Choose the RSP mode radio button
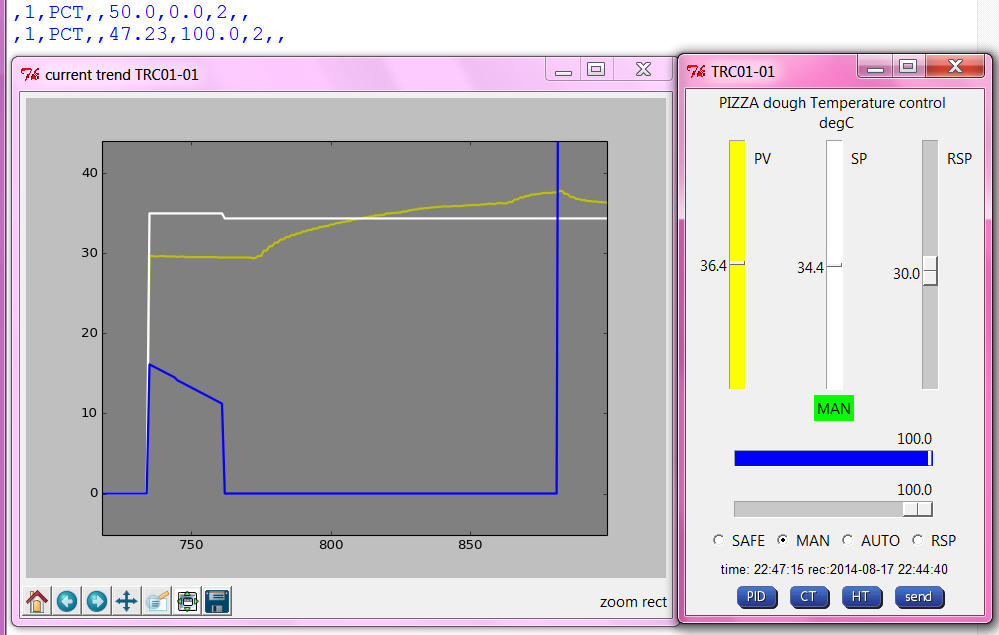 [918, 541]
